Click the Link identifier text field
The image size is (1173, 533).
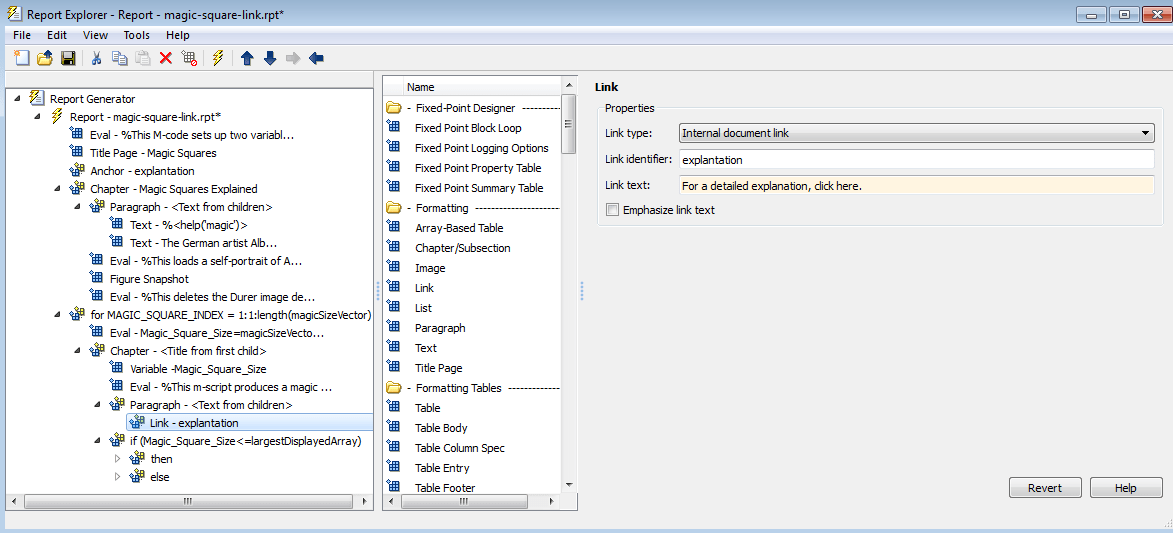[x=916, y=159]
